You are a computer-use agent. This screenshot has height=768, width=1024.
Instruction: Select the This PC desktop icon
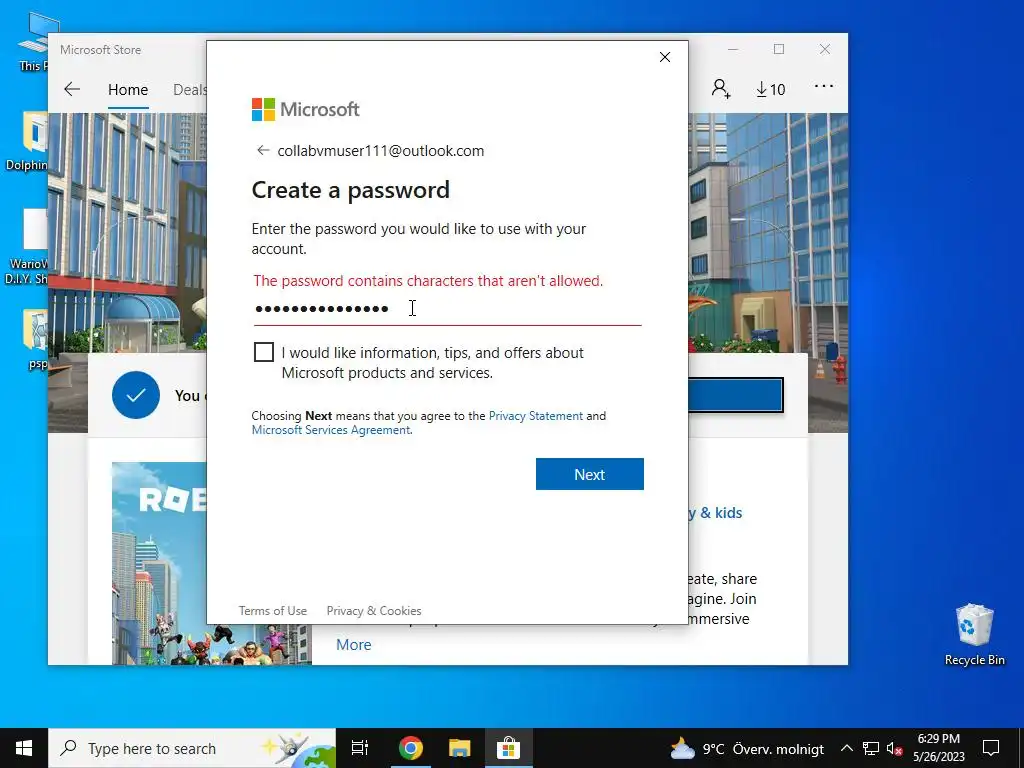34,42
